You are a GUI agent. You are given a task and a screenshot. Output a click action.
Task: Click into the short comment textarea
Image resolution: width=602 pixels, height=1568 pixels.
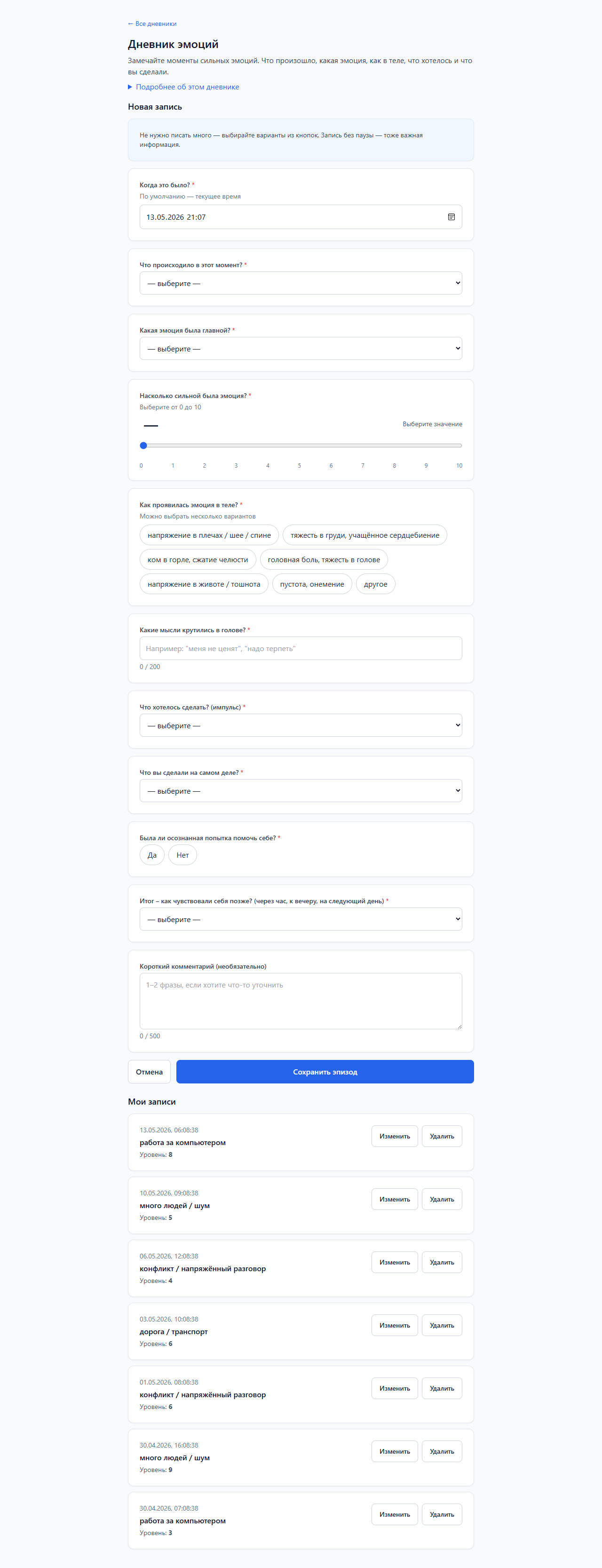pyautogui.click(x=301, y=1001)
